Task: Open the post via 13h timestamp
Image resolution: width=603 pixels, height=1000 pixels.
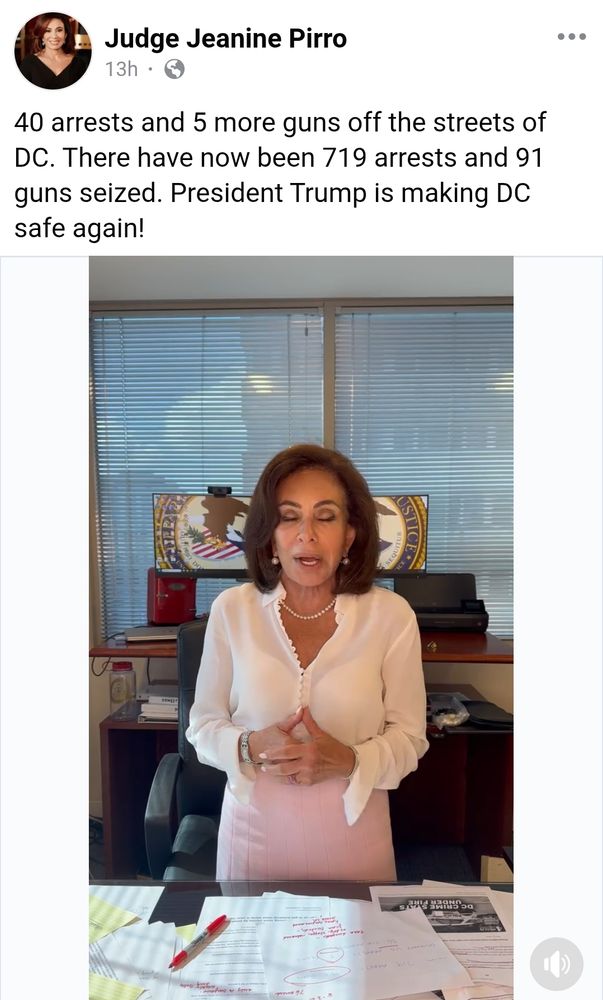Action: (121, 69)
